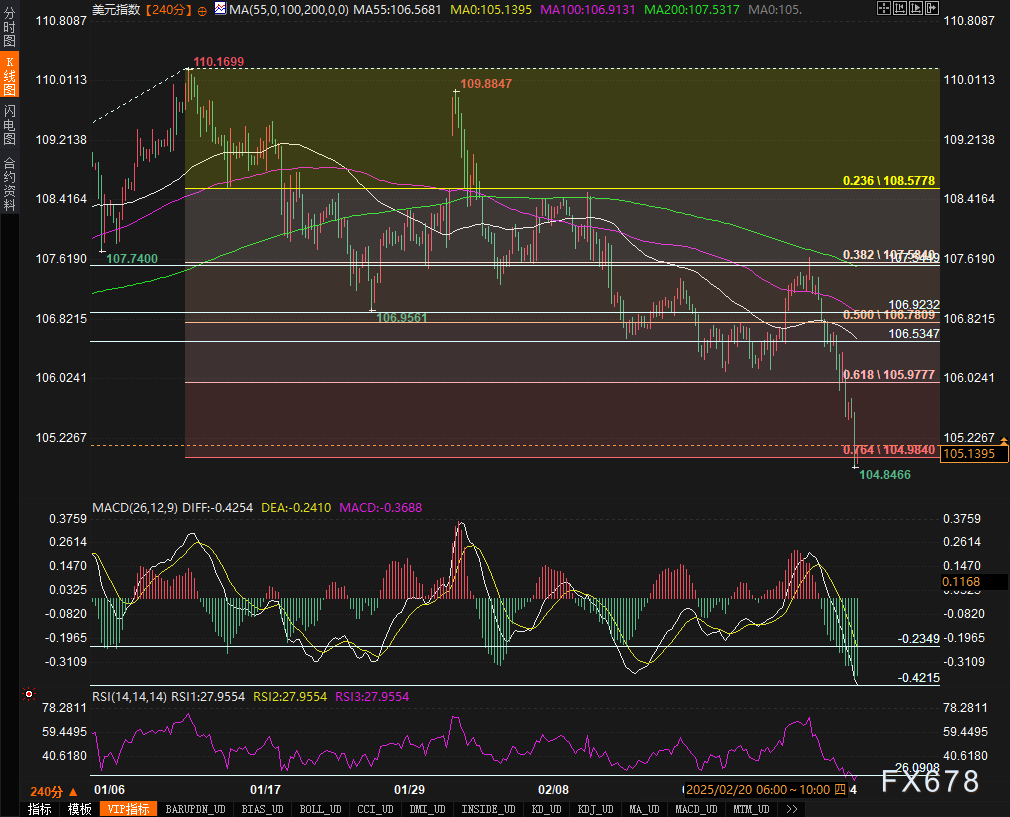This screenshot has height=817, width=1010.
Task: Select the K线图 sidebar tab
Action: click(x=9, y=76)
